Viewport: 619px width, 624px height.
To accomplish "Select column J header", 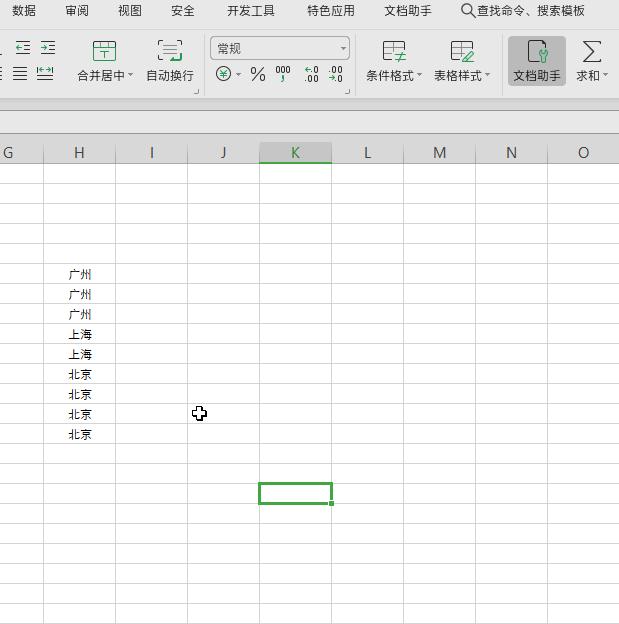I will [223, 152].
